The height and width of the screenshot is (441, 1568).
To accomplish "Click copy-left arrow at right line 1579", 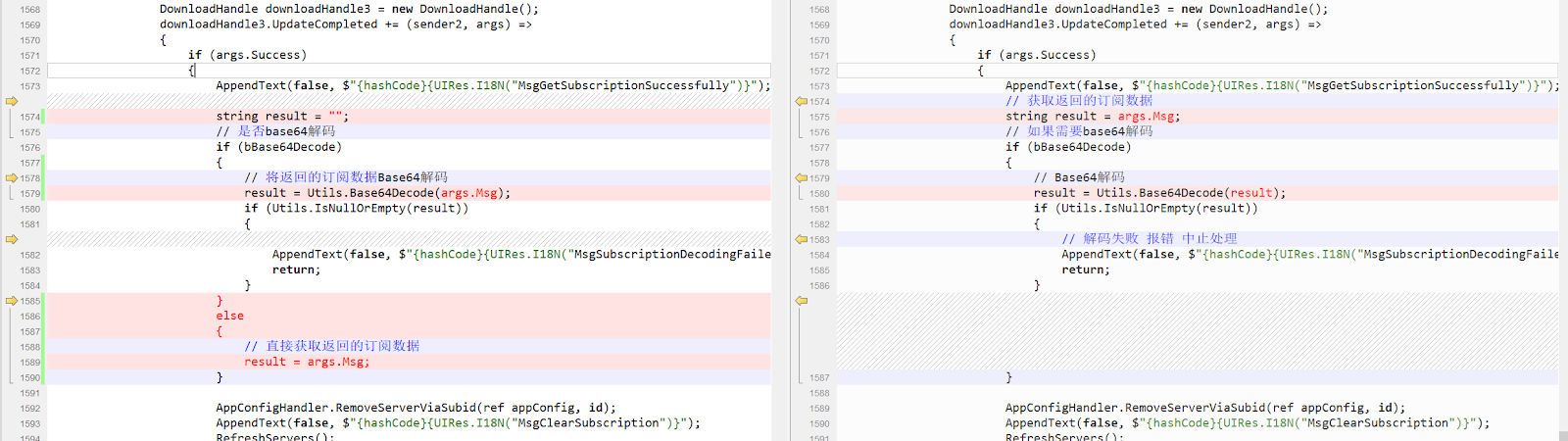I will [801, 177].
